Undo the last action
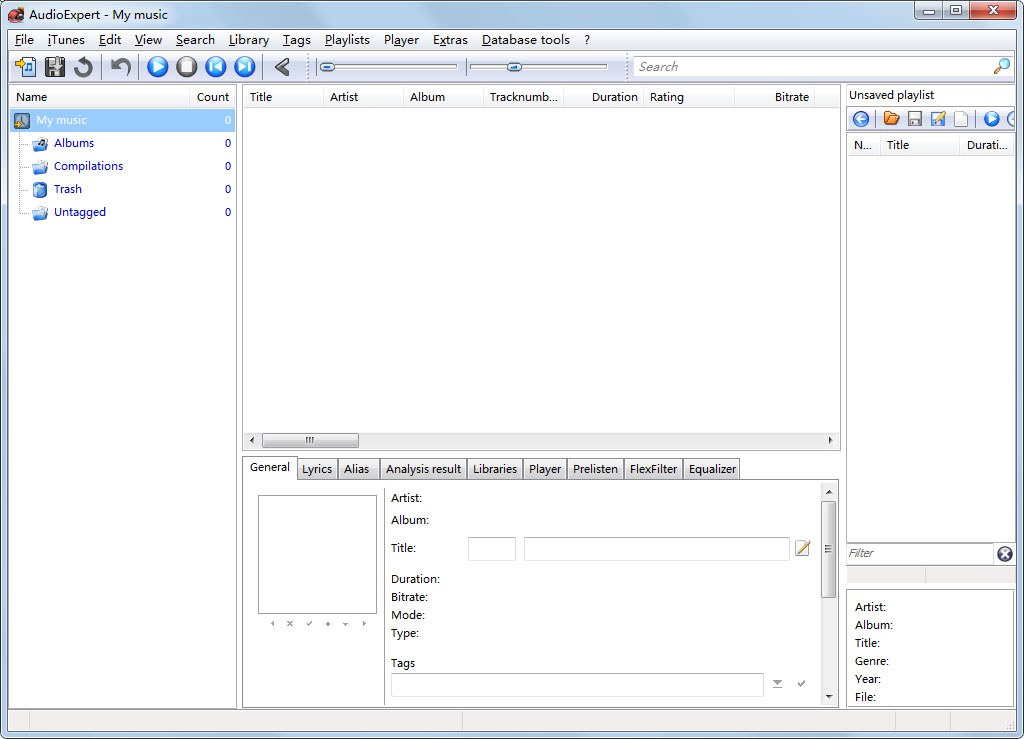The width and height of the screenshot is (1024, 739). coord(119,66)
